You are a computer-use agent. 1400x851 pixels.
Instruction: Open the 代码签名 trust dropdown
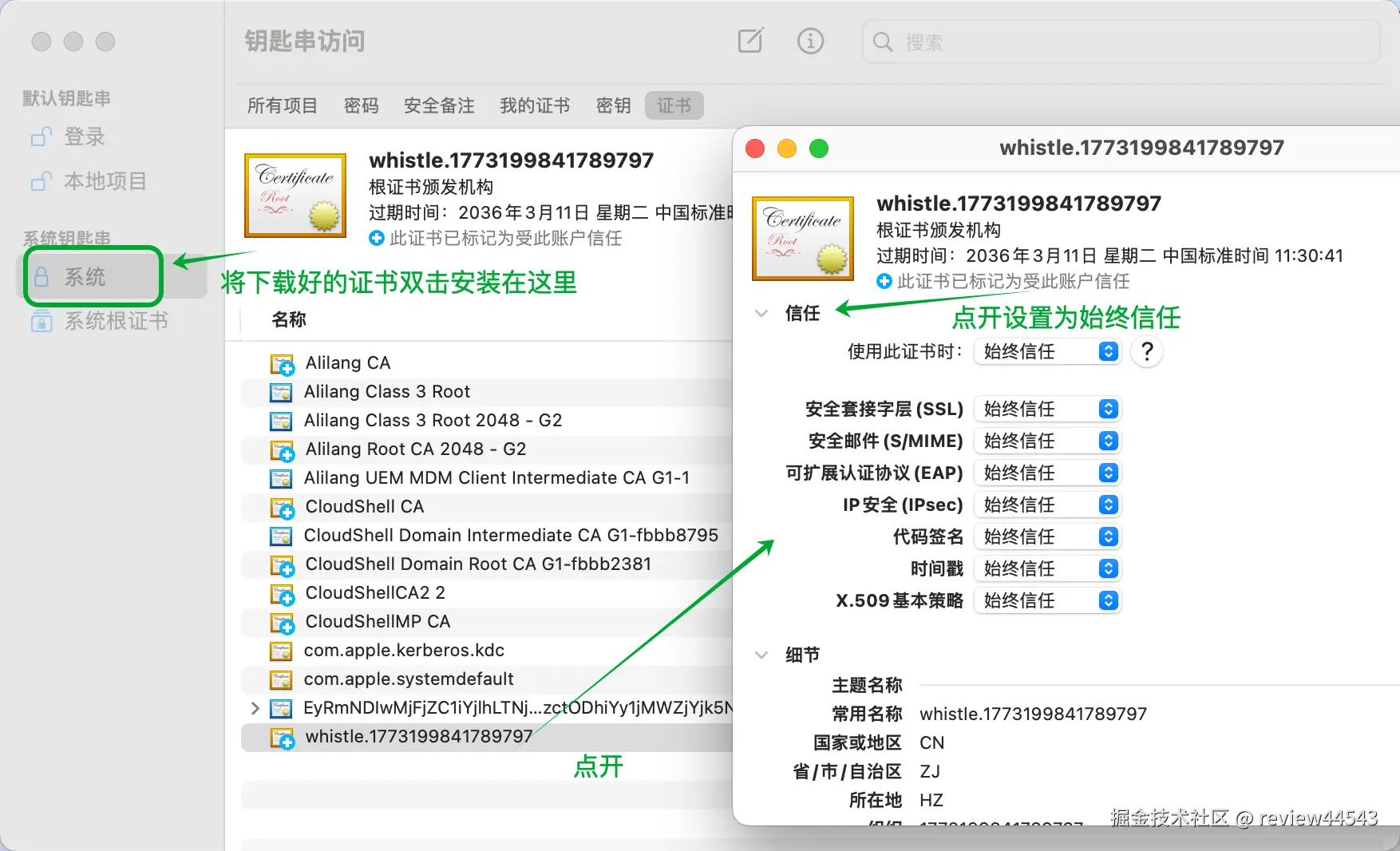(x=1047, y=536)
